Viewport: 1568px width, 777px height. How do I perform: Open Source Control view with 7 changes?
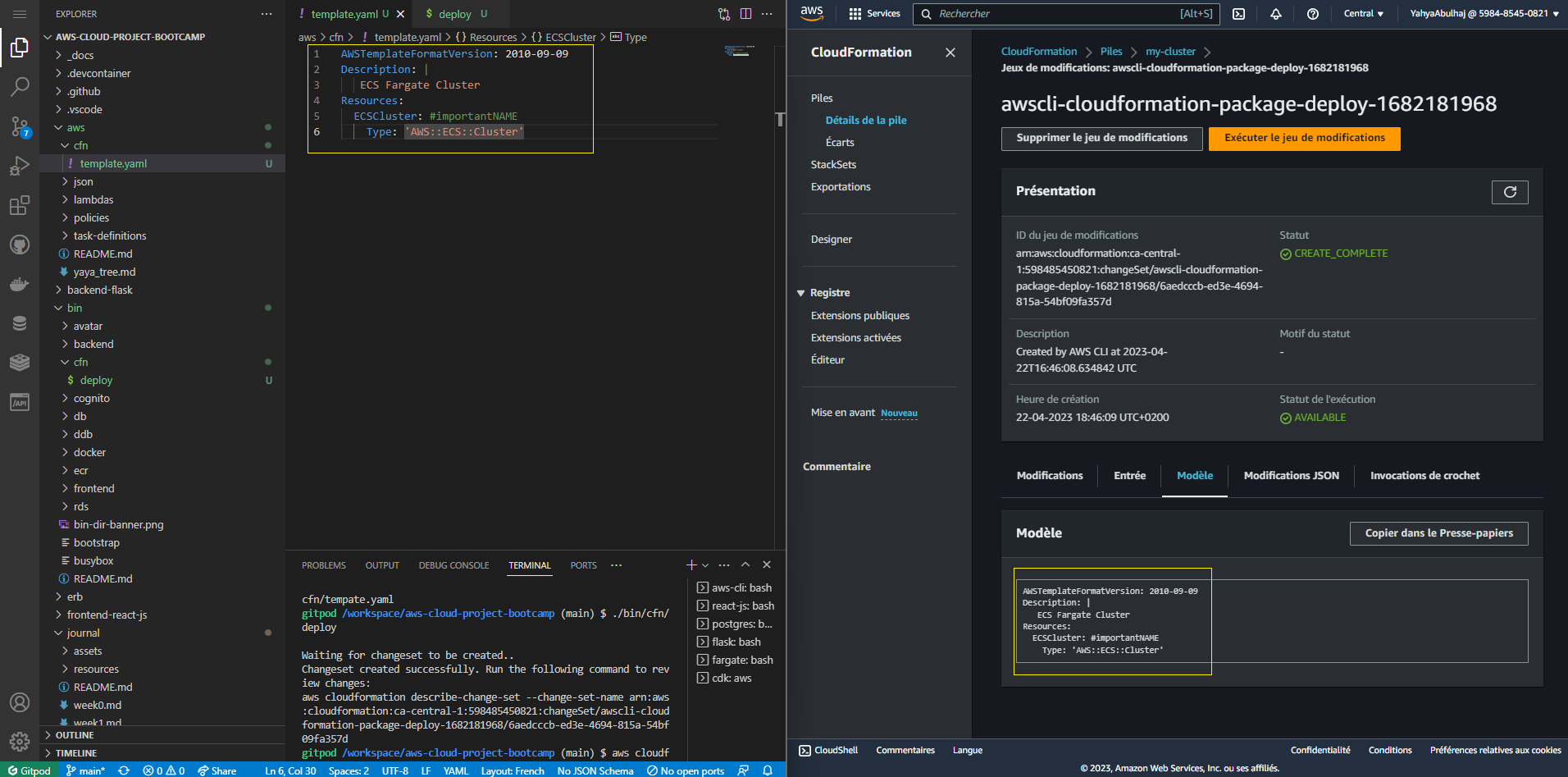click(x=20, y=126)
